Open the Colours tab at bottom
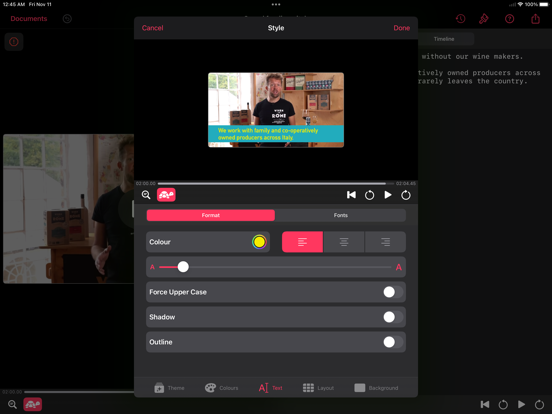This screenshot has height=414, width=552. click(x=221, y=388)
